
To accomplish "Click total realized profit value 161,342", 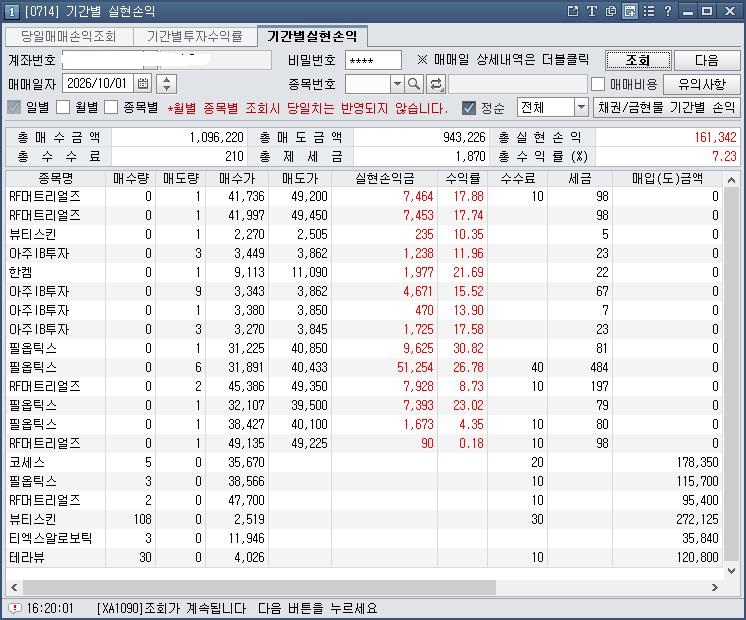I will pos(715,138).
